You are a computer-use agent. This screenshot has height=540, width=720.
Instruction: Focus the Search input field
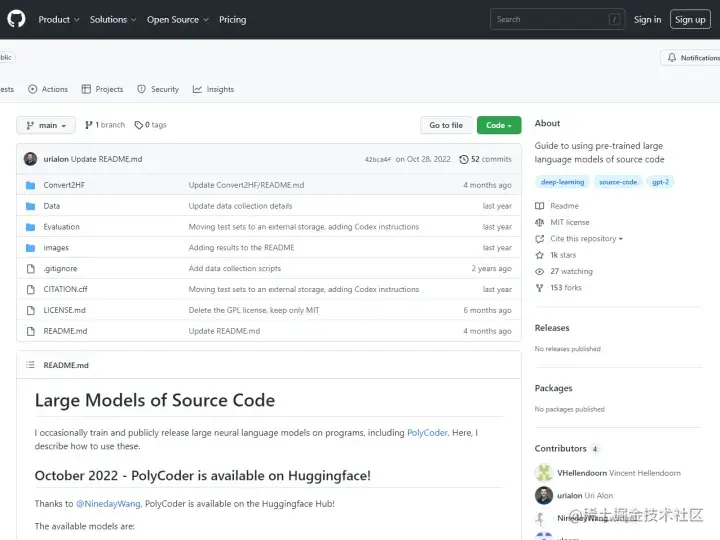(x=557, y=19)
